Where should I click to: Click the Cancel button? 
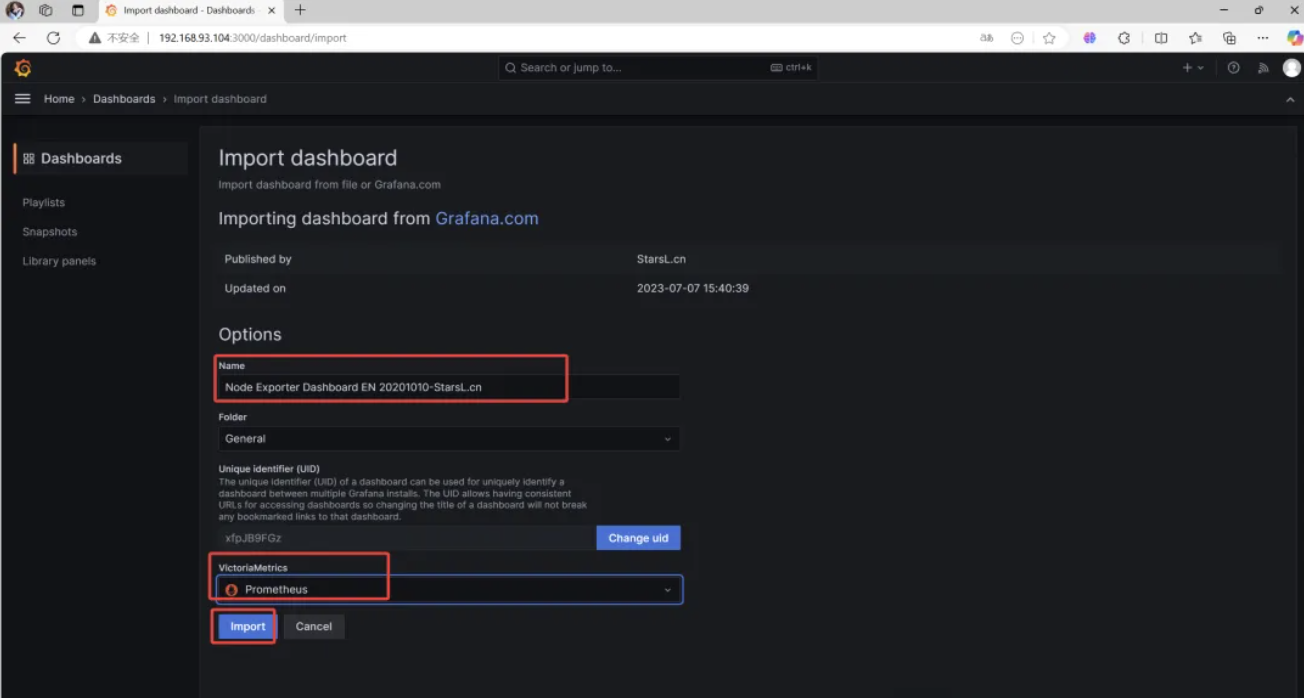[x=314, y=626]
